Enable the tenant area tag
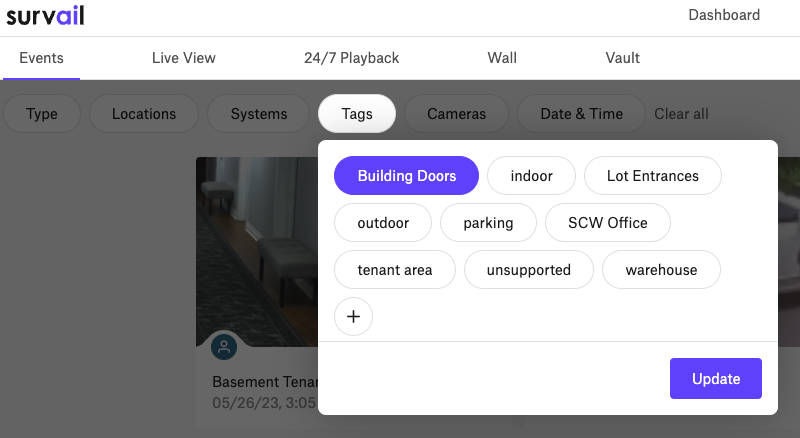This screenshot has height=438, width=800. (x=395, y=270)
